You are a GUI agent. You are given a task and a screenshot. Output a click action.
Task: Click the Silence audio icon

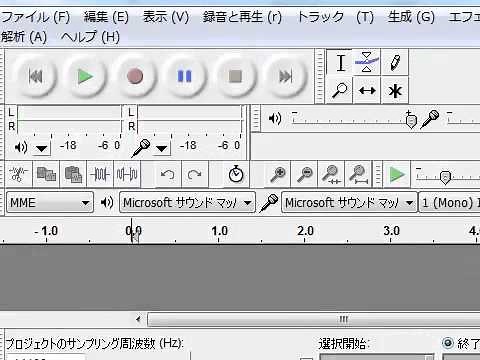(127, 174)
